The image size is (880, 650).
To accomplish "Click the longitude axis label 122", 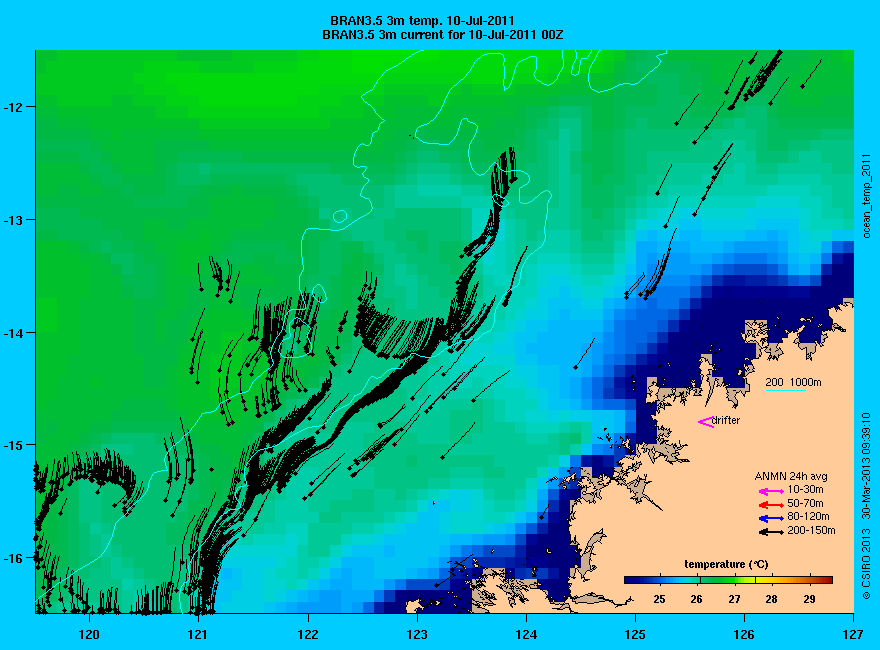I will pyautogui.click(x=308, y=635).
